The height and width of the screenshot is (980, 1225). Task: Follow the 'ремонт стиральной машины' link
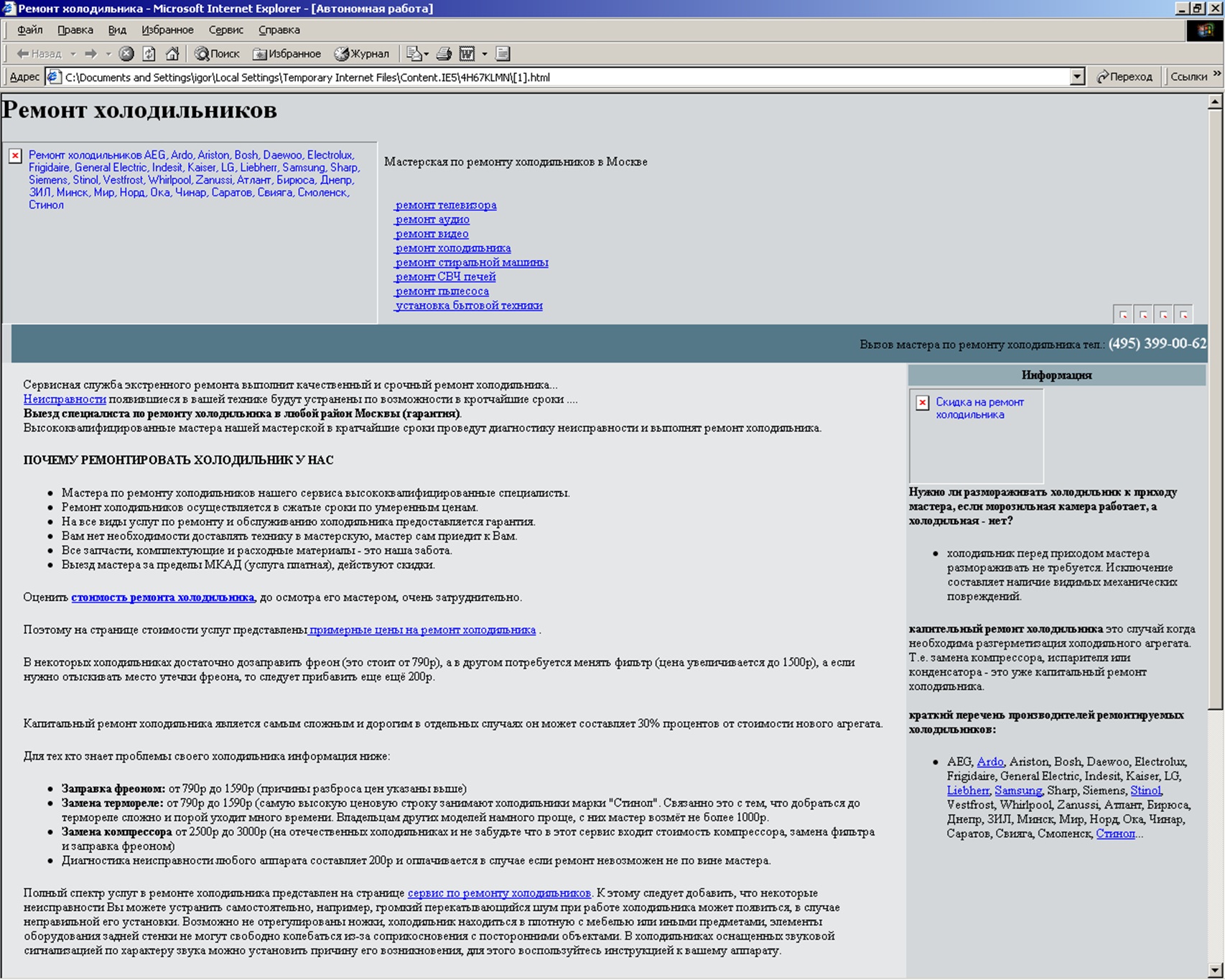click(x=471, y=263)
